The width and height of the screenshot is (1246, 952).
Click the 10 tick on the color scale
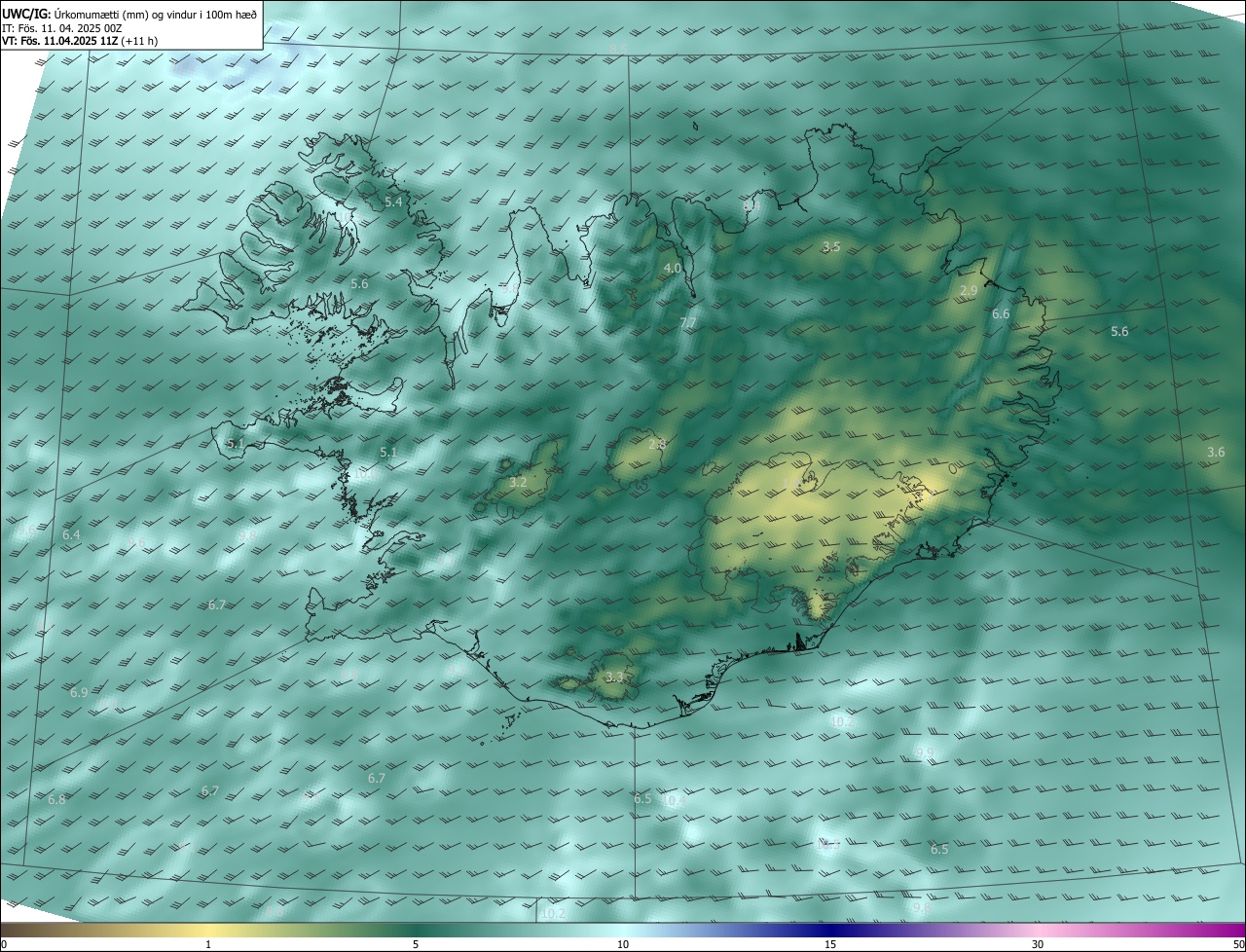tap(623, 944)
